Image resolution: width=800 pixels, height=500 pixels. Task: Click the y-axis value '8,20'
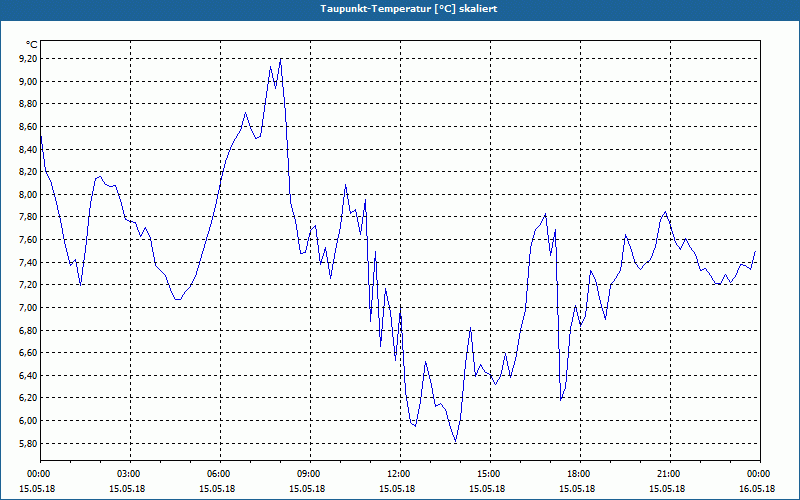[28, 171]
